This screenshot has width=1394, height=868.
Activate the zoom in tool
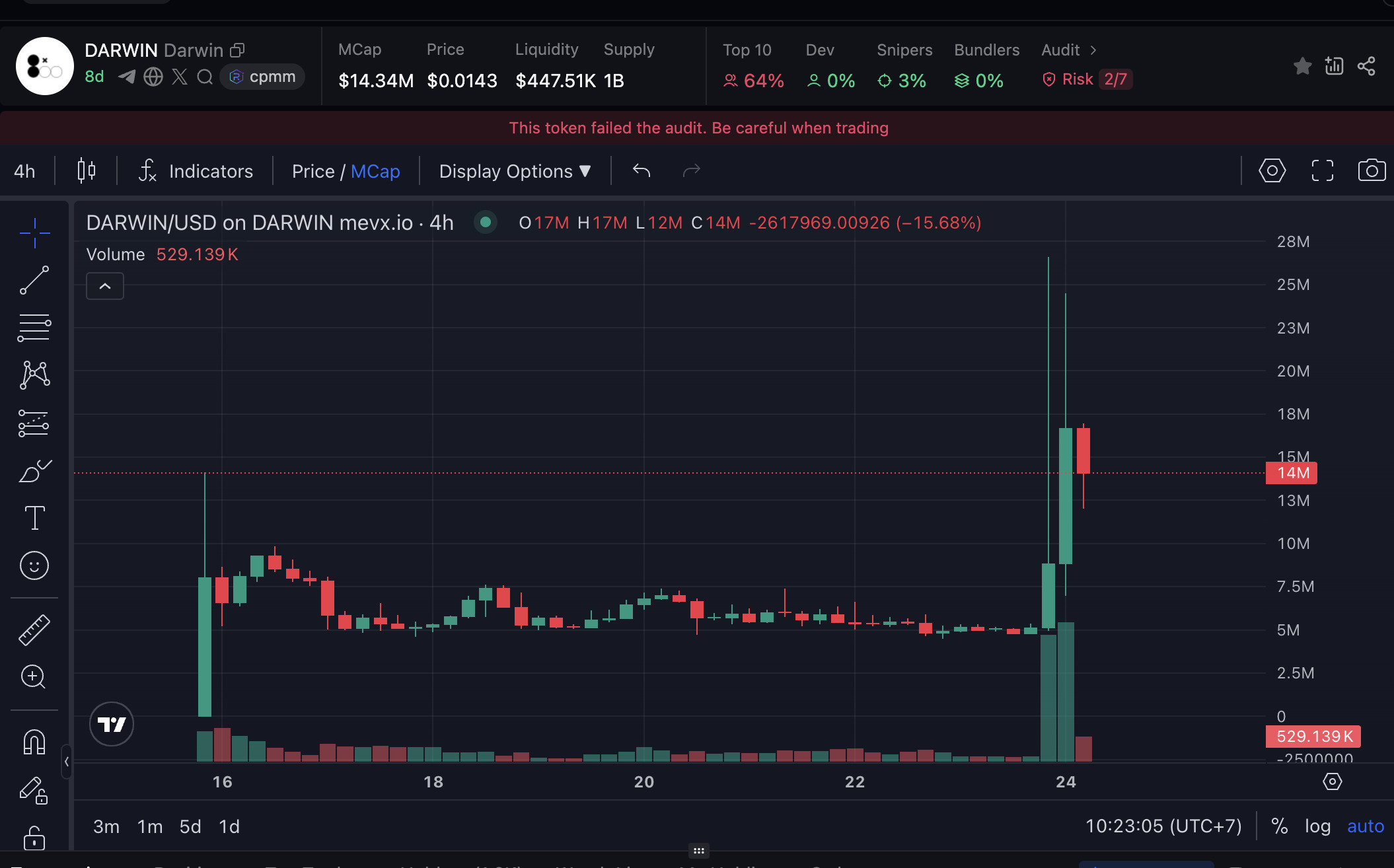[33, 676]
